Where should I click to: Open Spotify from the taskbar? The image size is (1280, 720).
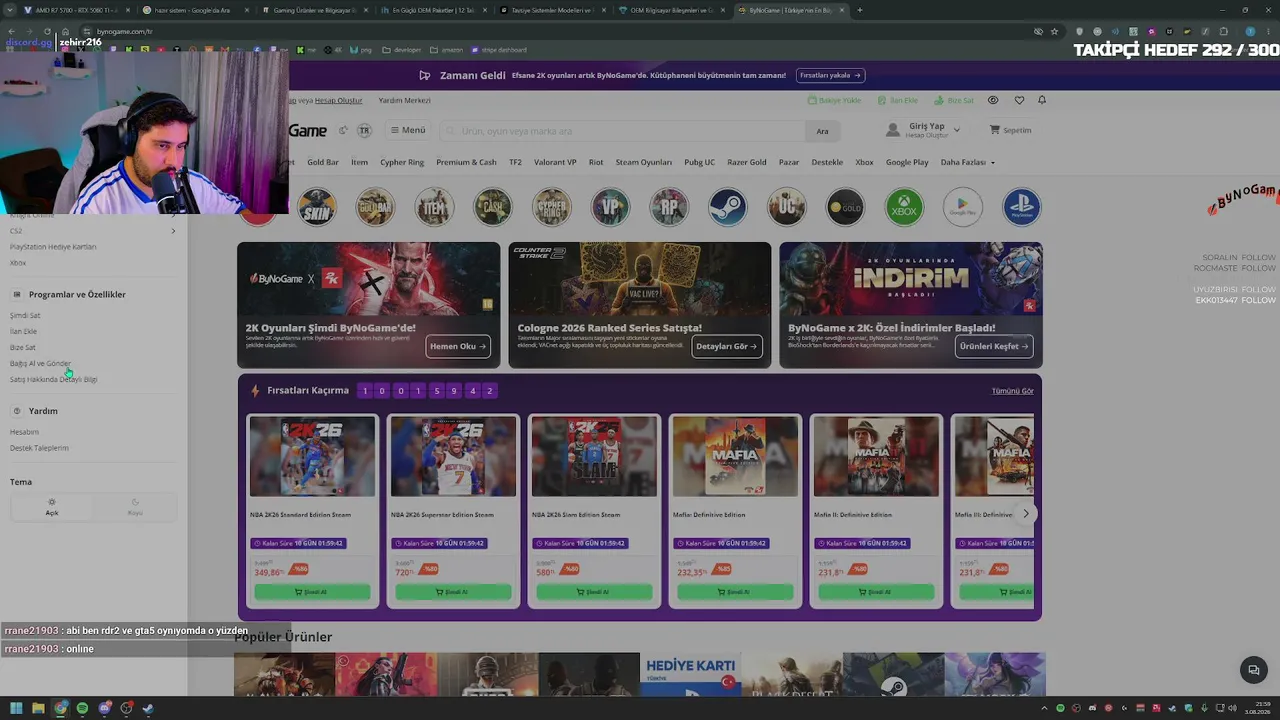(82, 709)
